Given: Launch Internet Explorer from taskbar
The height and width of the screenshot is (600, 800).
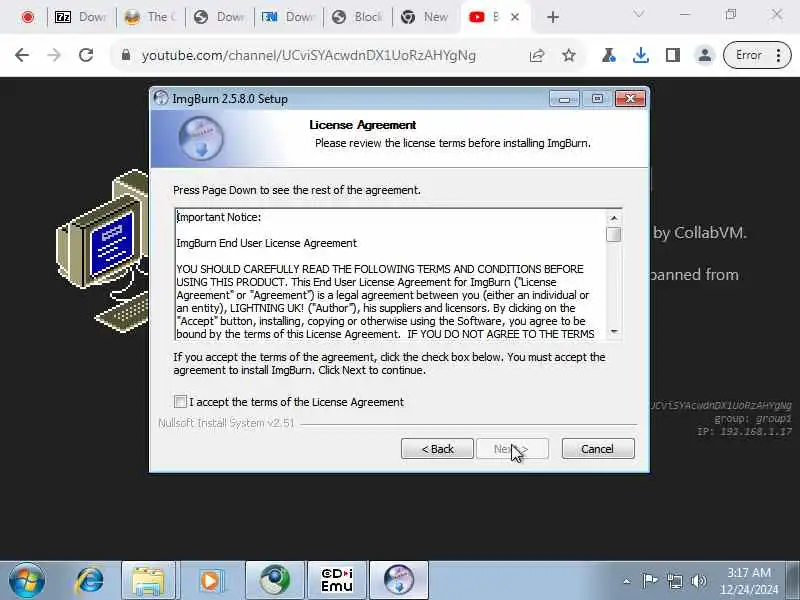Looking at the screenshot, I should tap(90, 581).
